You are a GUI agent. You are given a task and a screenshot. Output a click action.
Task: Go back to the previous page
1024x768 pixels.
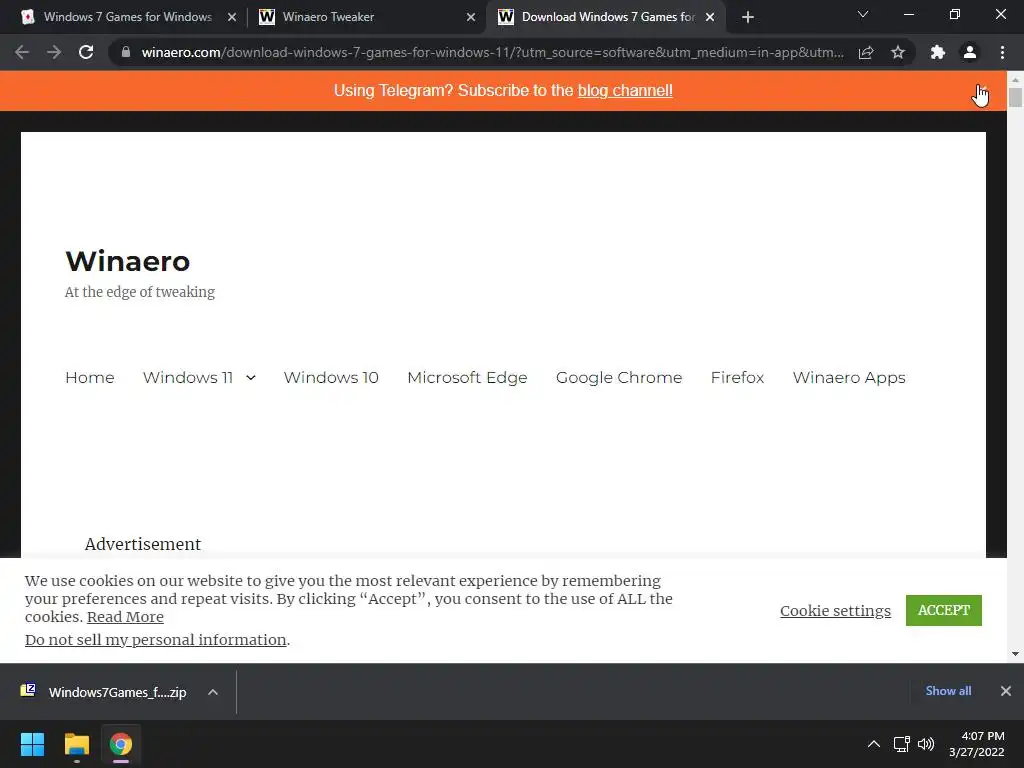tap(22, 52)
